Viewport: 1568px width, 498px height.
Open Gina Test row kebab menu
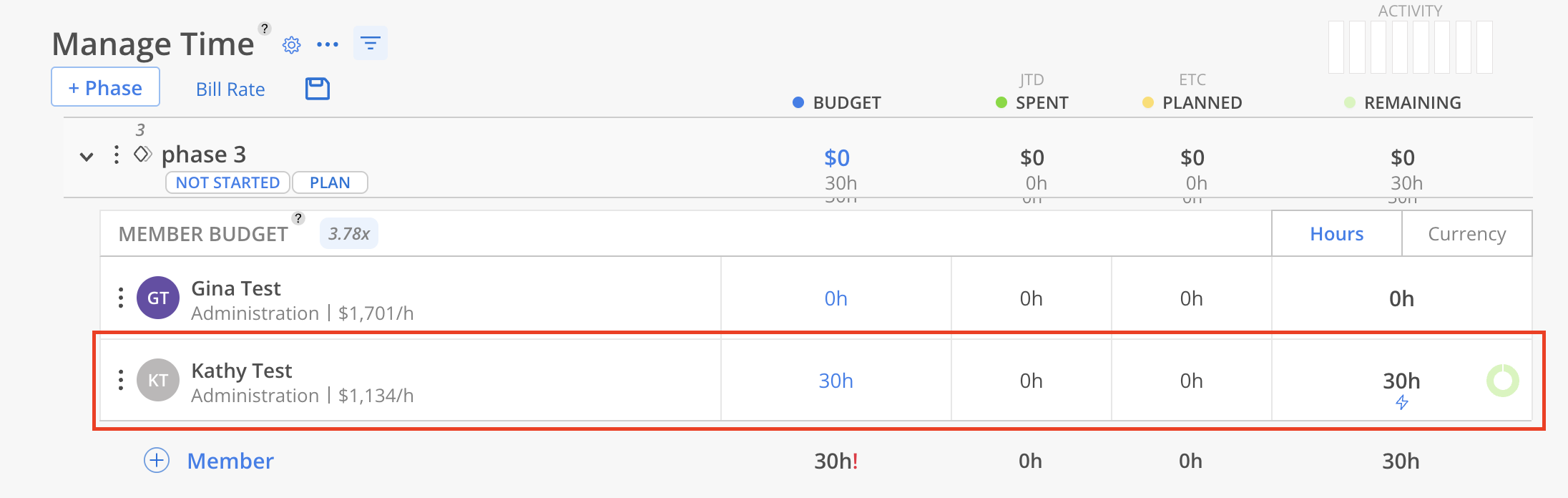point(121,298)
